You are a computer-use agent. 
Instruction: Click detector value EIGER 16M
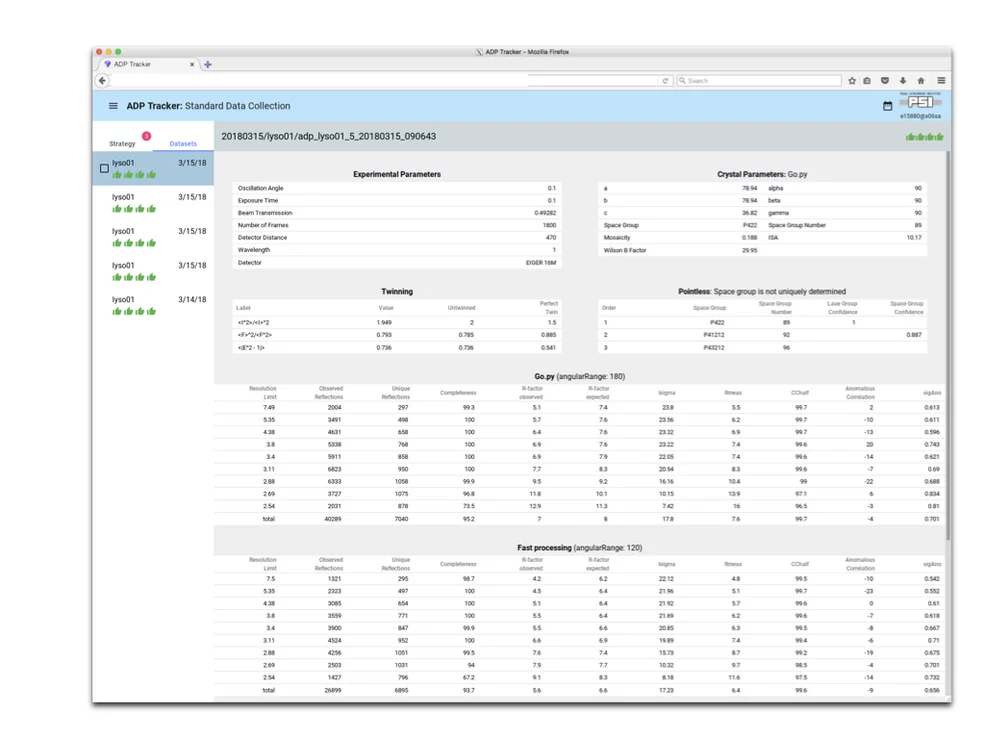(541, 263)
